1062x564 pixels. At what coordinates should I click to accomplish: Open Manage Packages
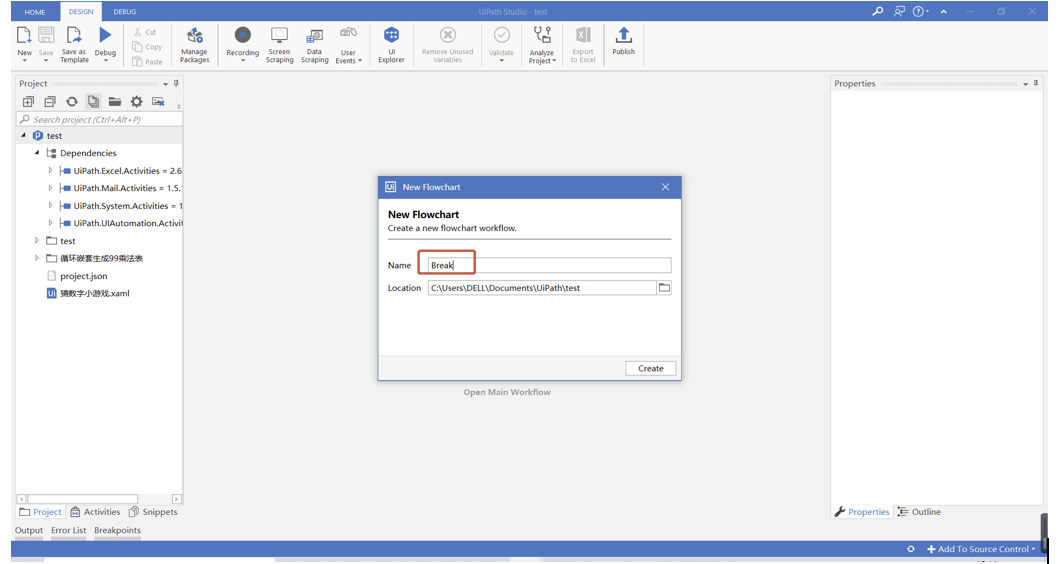tap(194, 45)
